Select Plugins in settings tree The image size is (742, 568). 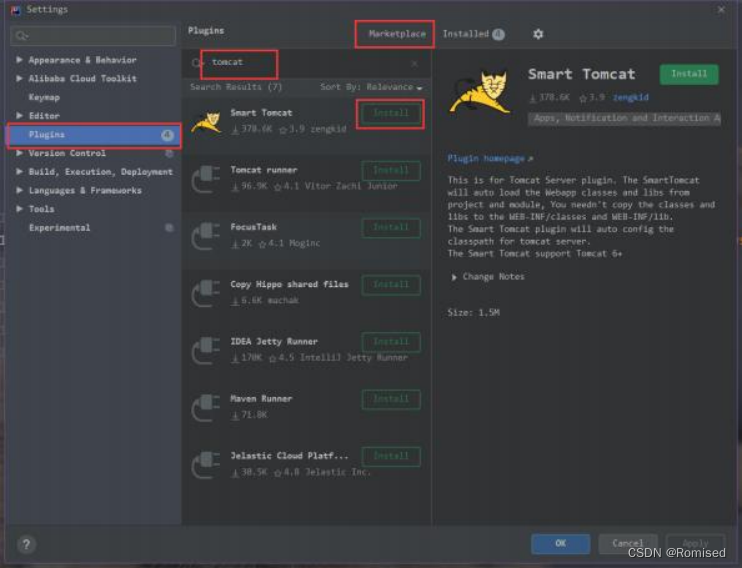(x=94, y=135)
